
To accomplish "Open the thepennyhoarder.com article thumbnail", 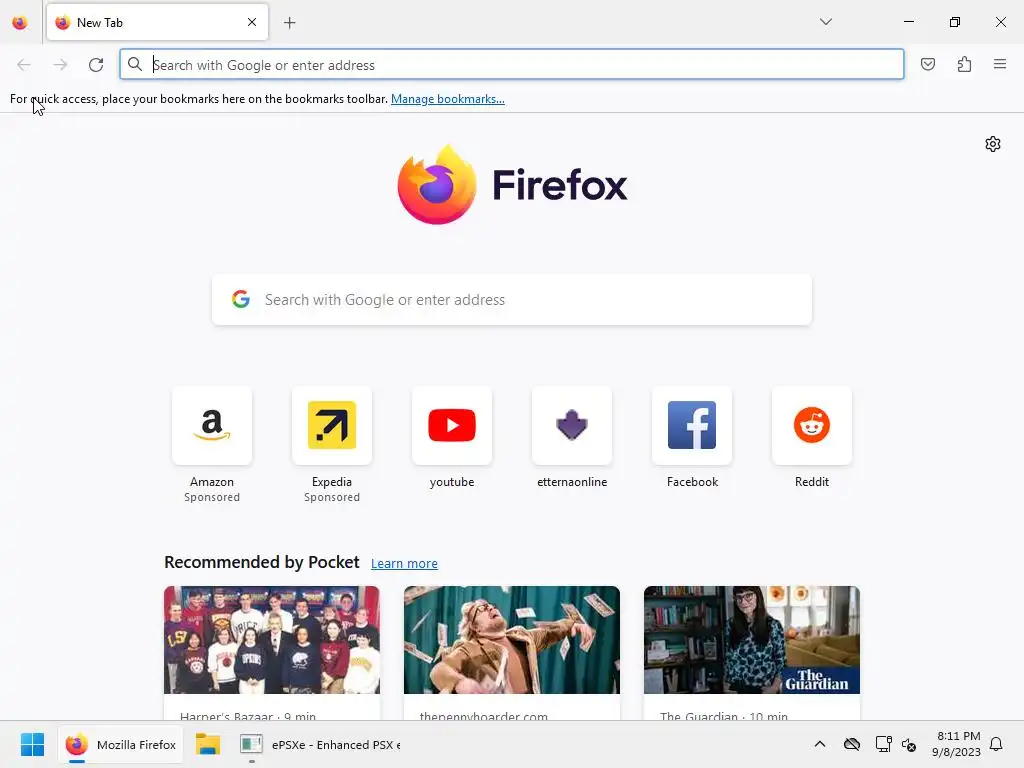I will click(x=511, y=640).
